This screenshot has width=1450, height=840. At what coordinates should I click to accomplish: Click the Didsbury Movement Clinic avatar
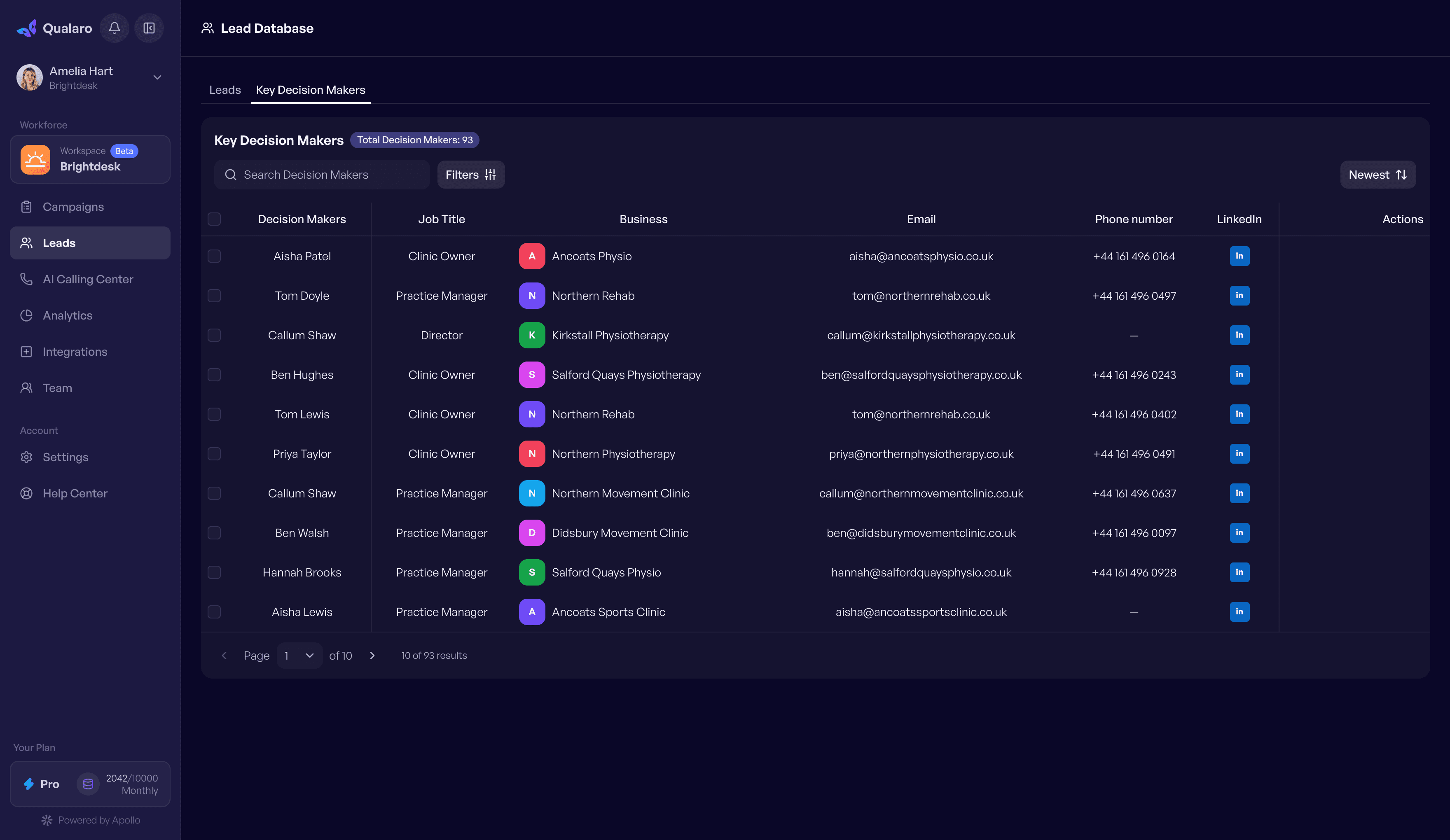pos(532,533)
